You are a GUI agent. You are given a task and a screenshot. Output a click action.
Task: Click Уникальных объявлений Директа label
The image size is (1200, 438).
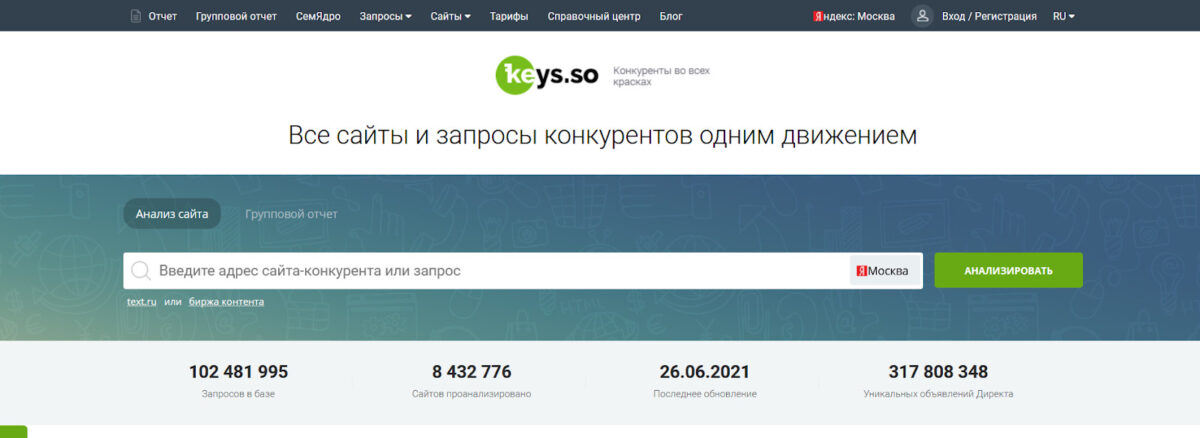point(938,394)
